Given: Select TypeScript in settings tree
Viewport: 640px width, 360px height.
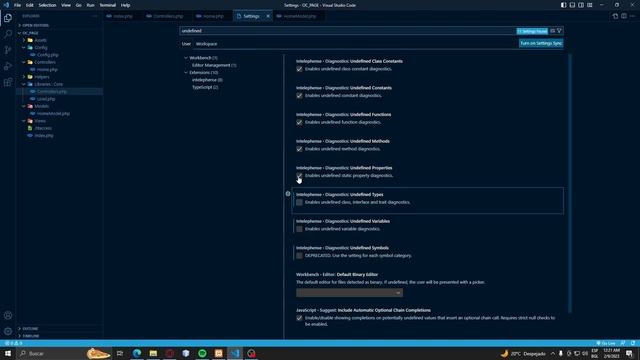Looking at the screenshot, I should click(205, 87).
